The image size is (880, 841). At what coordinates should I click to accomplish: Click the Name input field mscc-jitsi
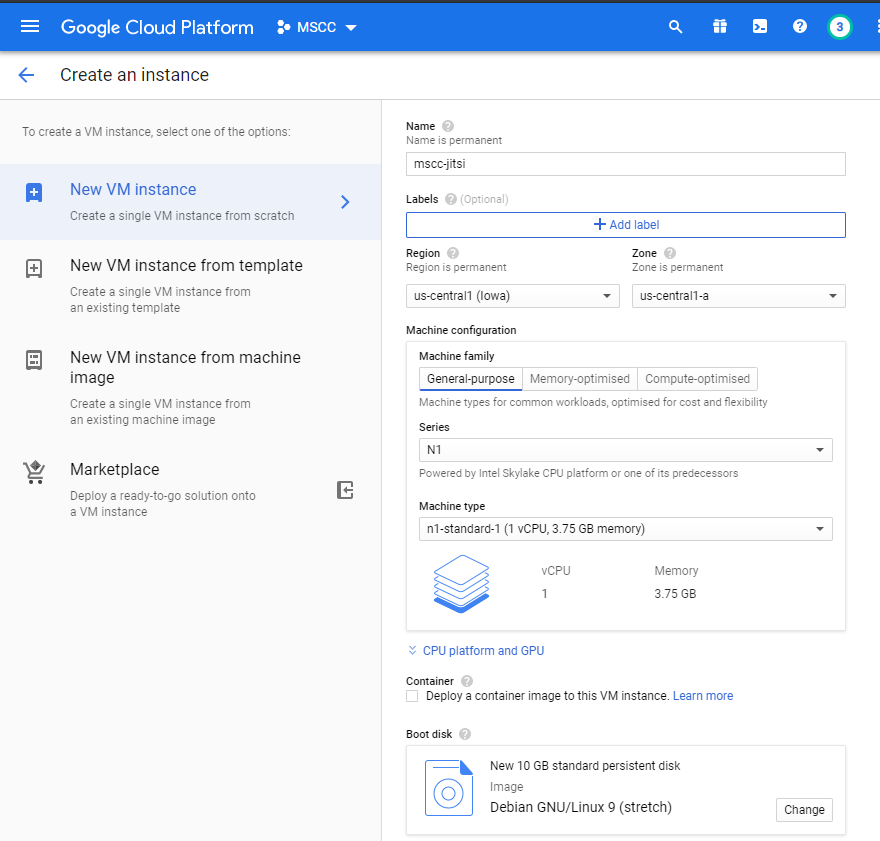pyautogui.click(x=625, y=164)
